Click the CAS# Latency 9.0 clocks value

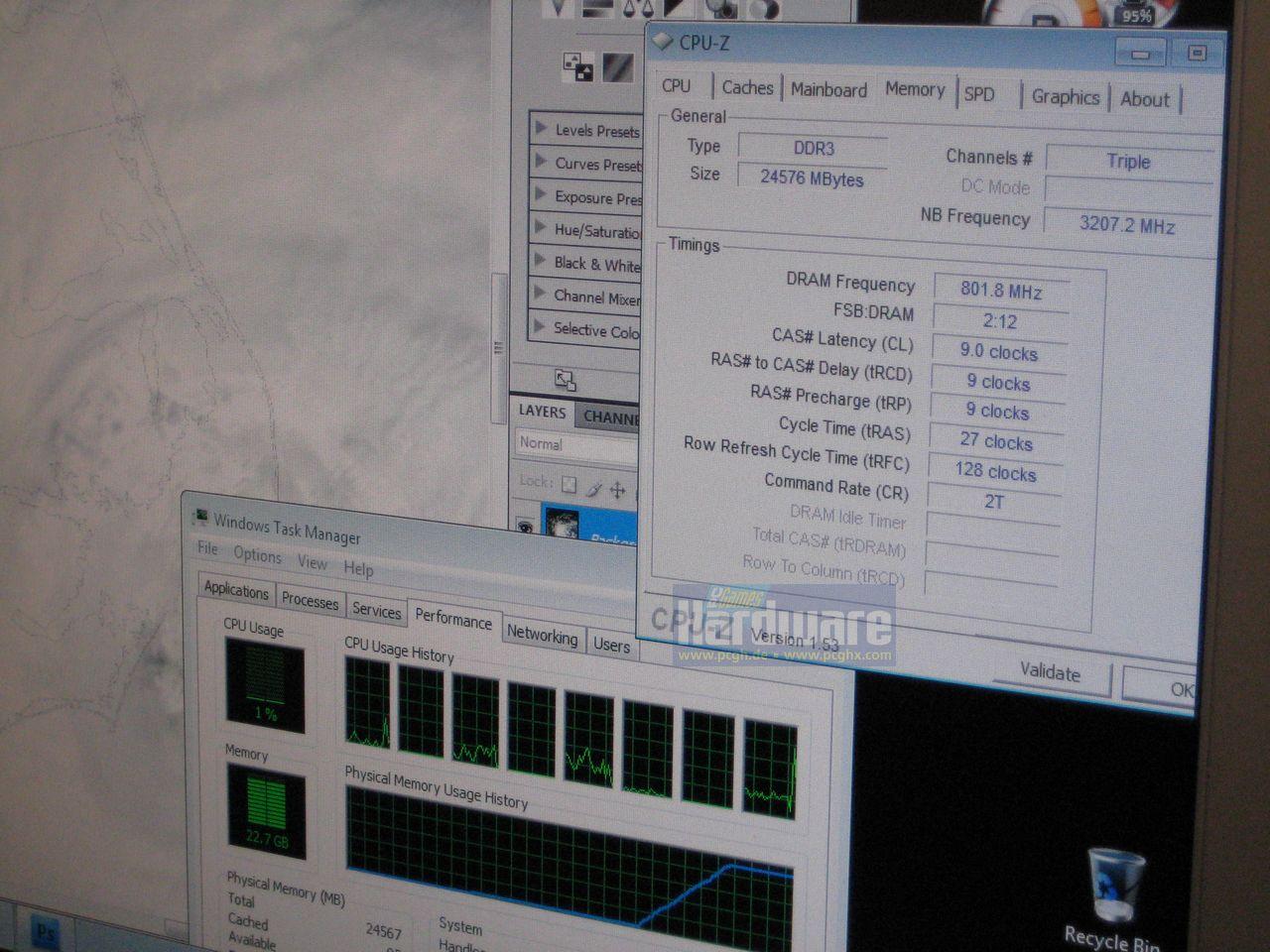pos(999,352)
